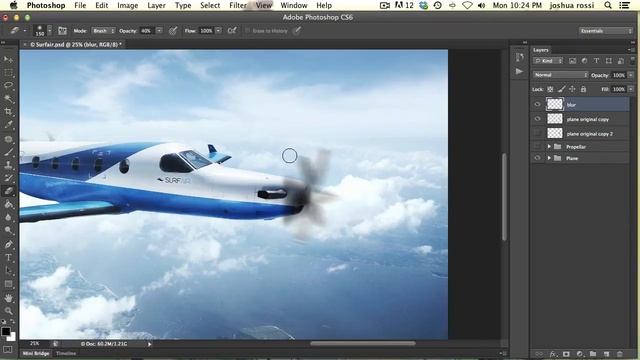Click the new adjustment layer icon
The width and height of the screenshot is (640, 360).
[580, 354]
